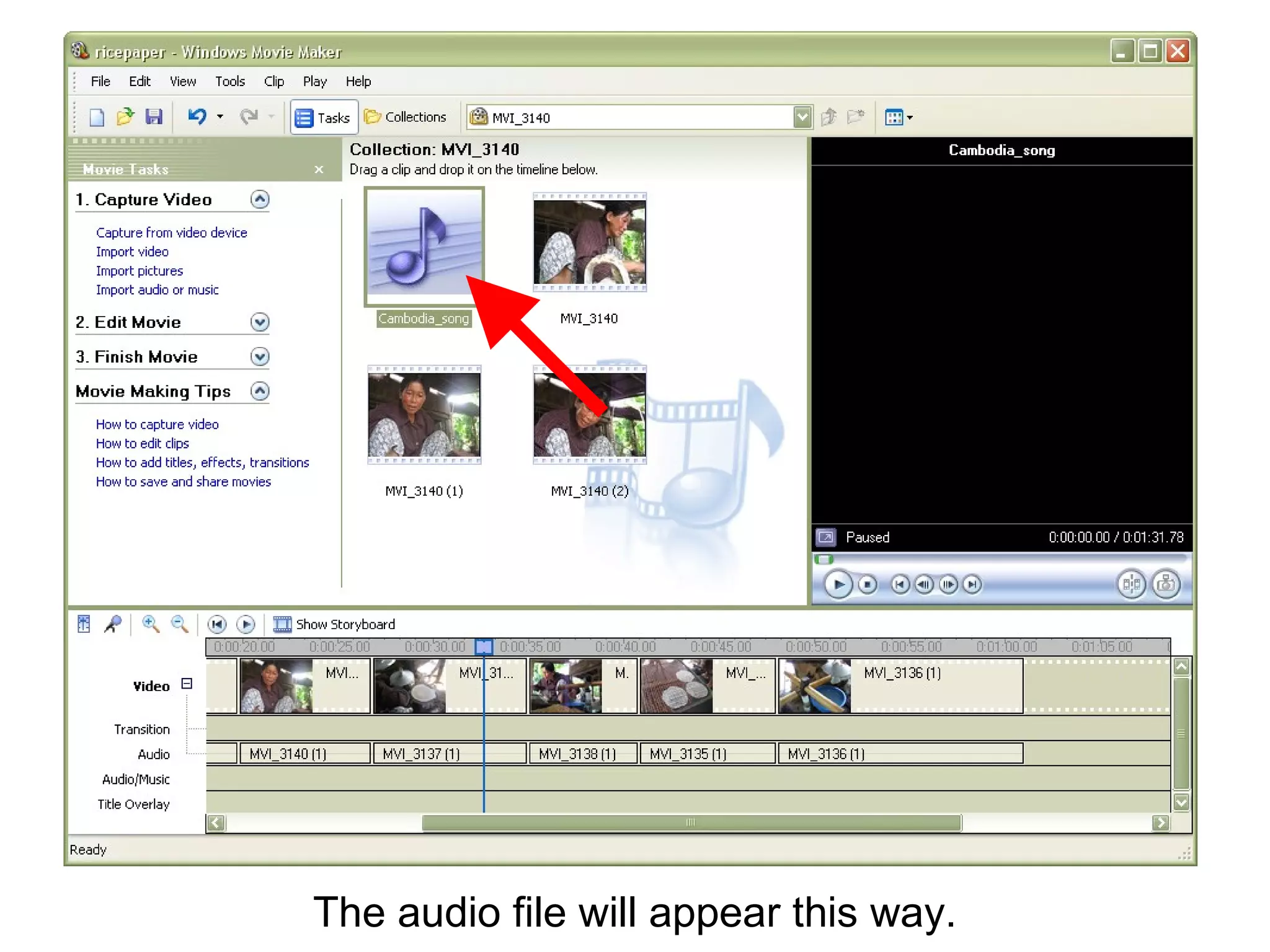Play the preview monitor clip
The image size is (1270, 952).
(x=838, y=584)
